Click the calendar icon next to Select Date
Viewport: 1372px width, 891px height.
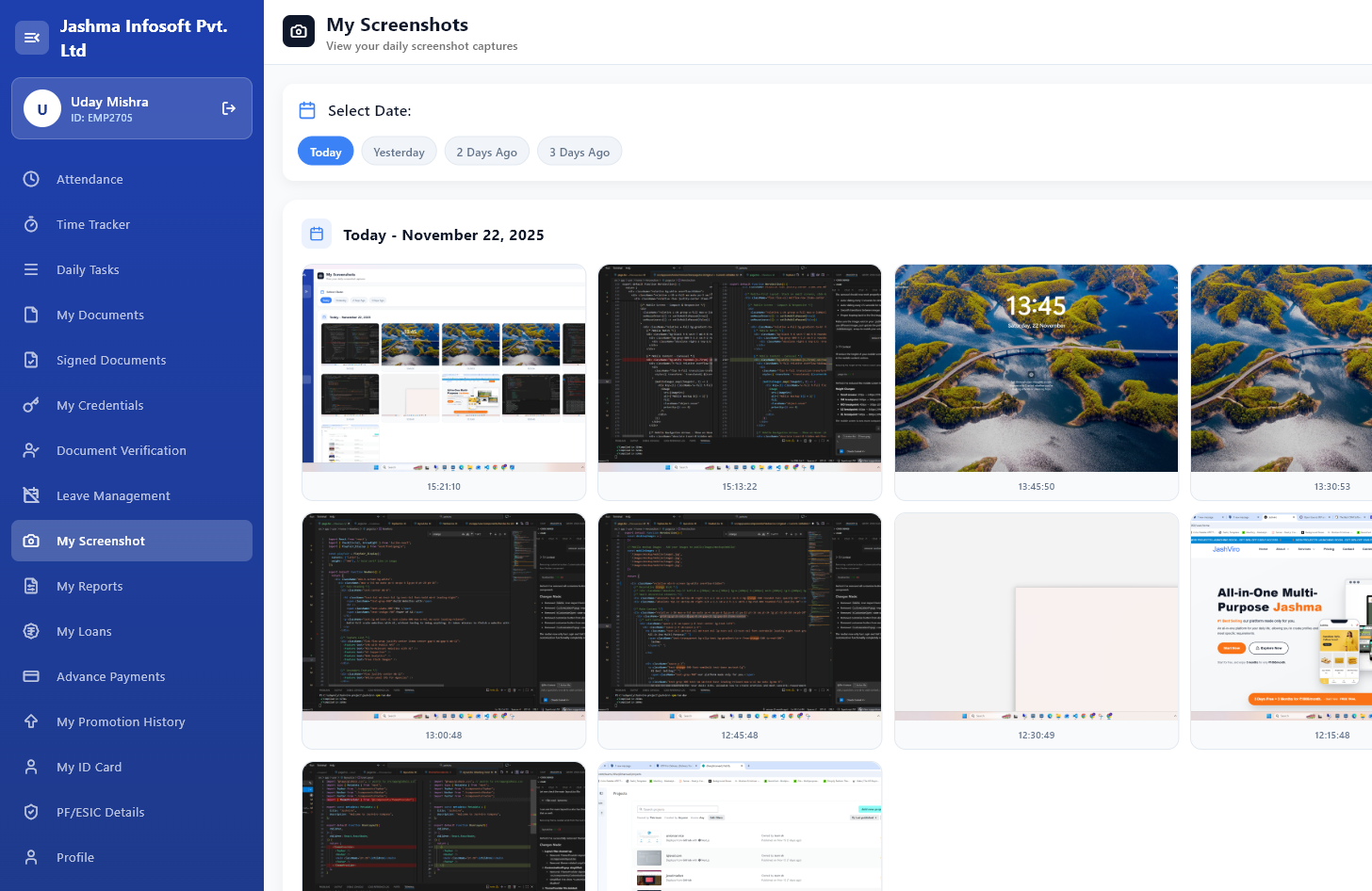click(x=307, y=110)
